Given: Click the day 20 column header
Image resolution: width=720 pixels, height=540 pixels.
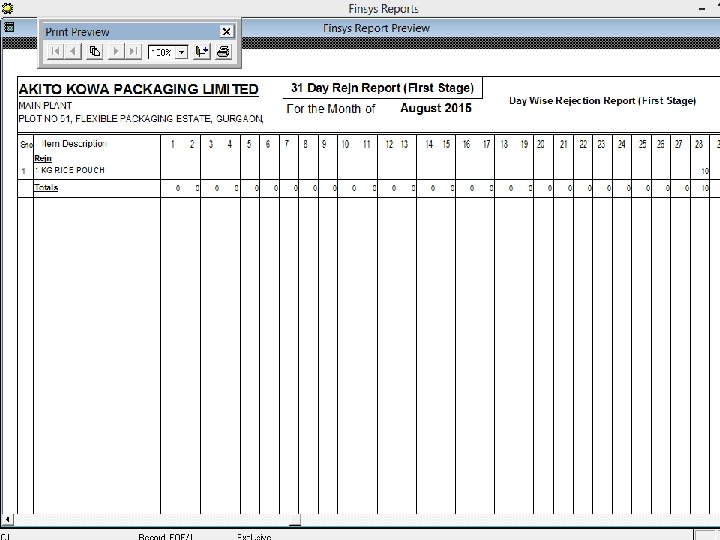Looking at the screenshot, I should point(540,144).
